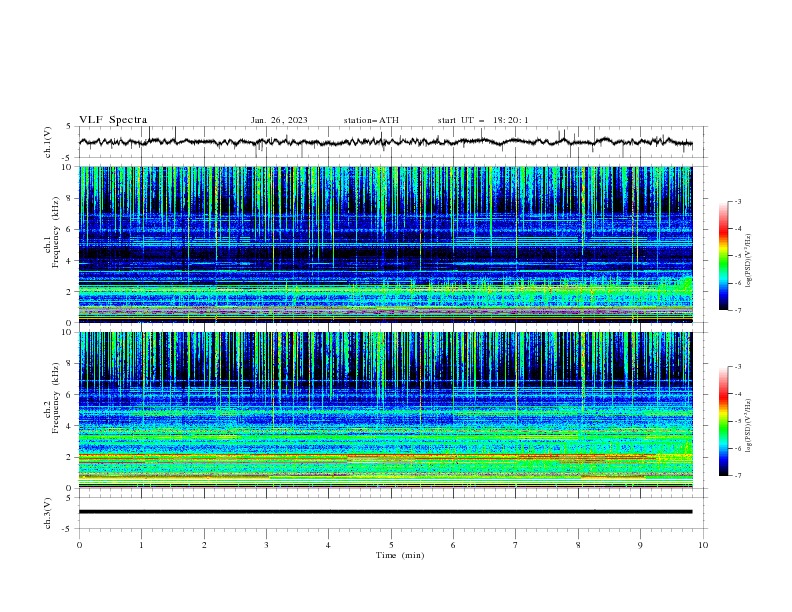Image resolution: width=792 pixels, height=612 pixels.
Task: Click the "0" tick label on the time axis
Action: click(79, 545)
